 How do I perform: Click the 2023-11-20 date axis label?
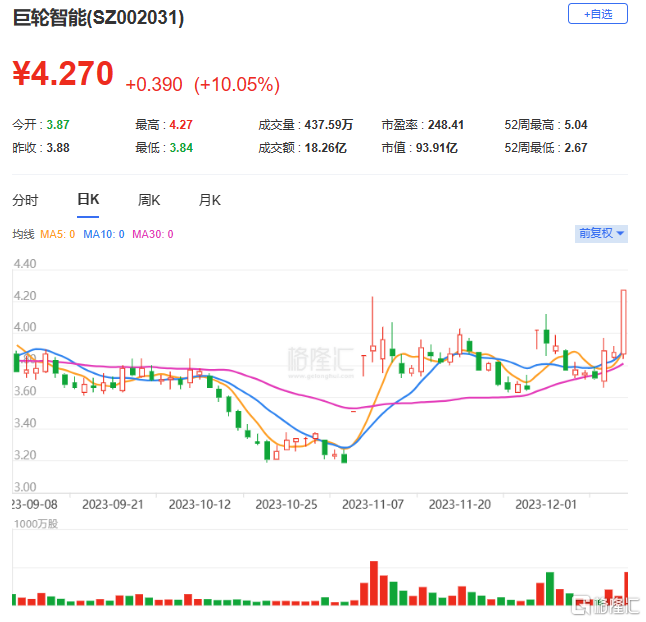[460, 505]
